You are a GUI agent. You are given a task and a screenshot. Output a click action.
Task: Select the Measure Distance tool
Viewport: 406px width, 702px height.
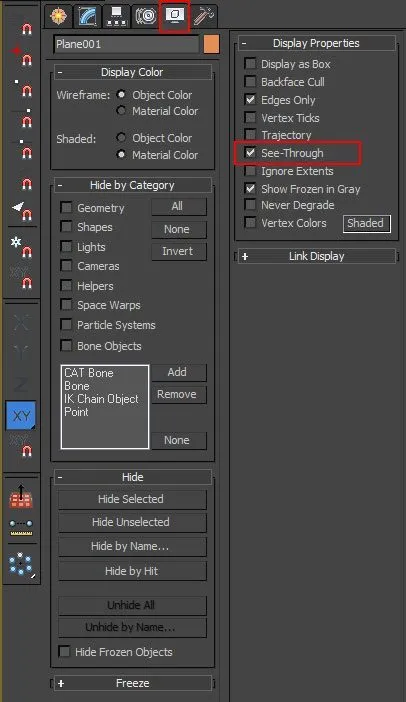click(x=21, y=528)
